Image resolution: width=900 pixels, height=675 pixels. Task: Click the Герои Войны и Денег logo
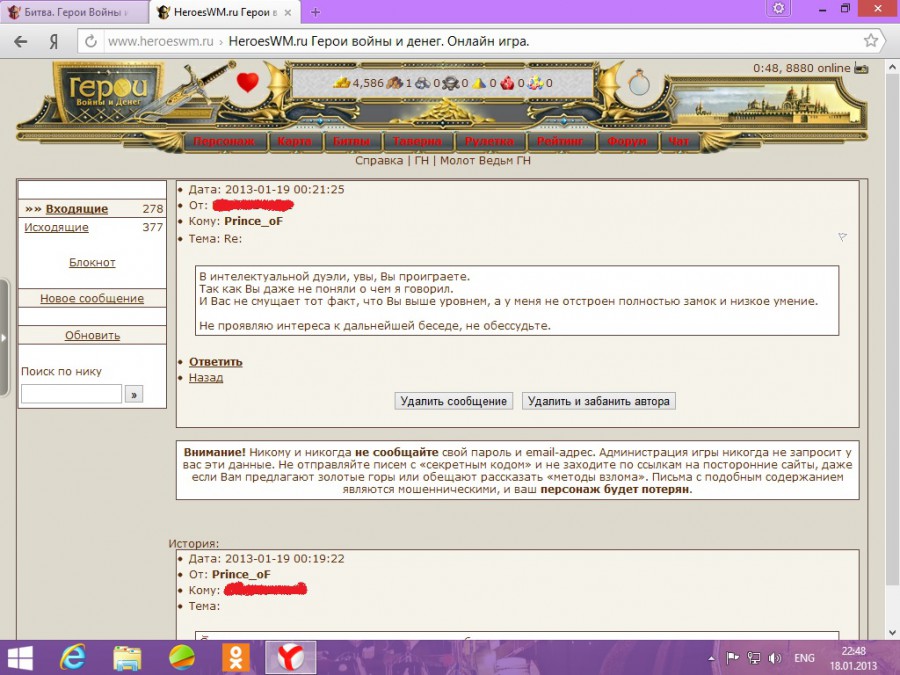[108, 92]
